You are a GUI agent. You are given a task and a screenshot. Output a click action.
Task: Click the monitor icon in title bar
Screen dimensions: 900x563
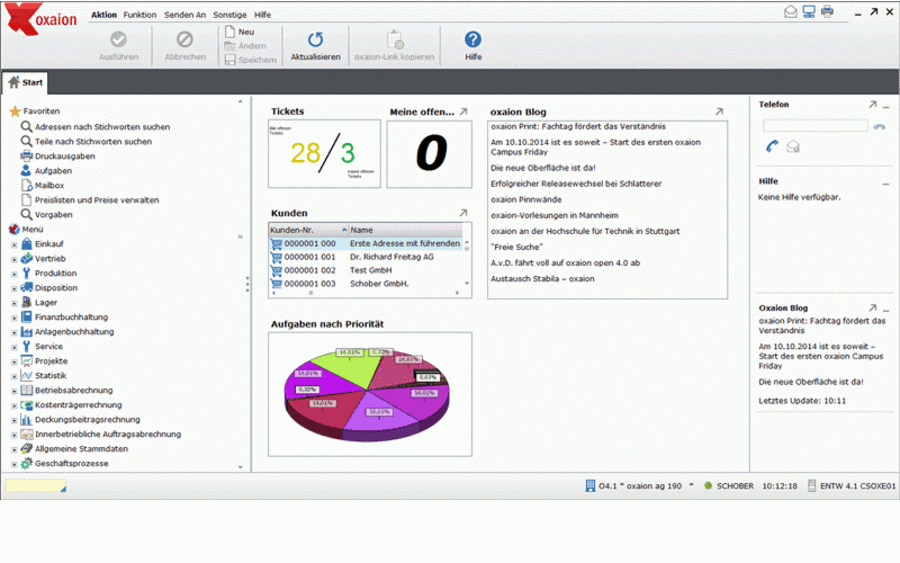(x=809, y=11)
